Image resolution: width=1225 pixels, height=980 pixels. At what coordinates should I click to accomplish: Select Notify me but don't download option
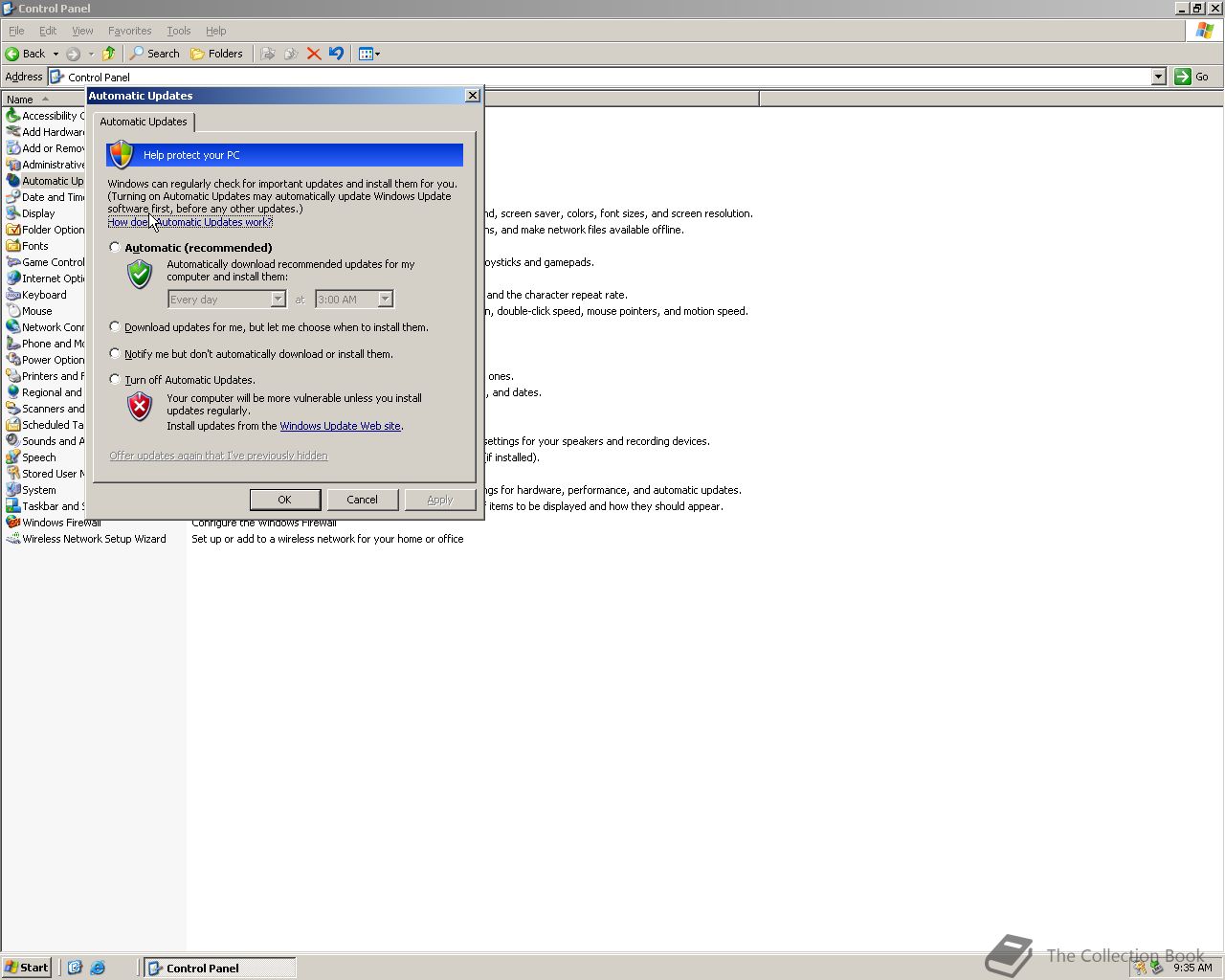pyautogui.click(x=115, y=354)
